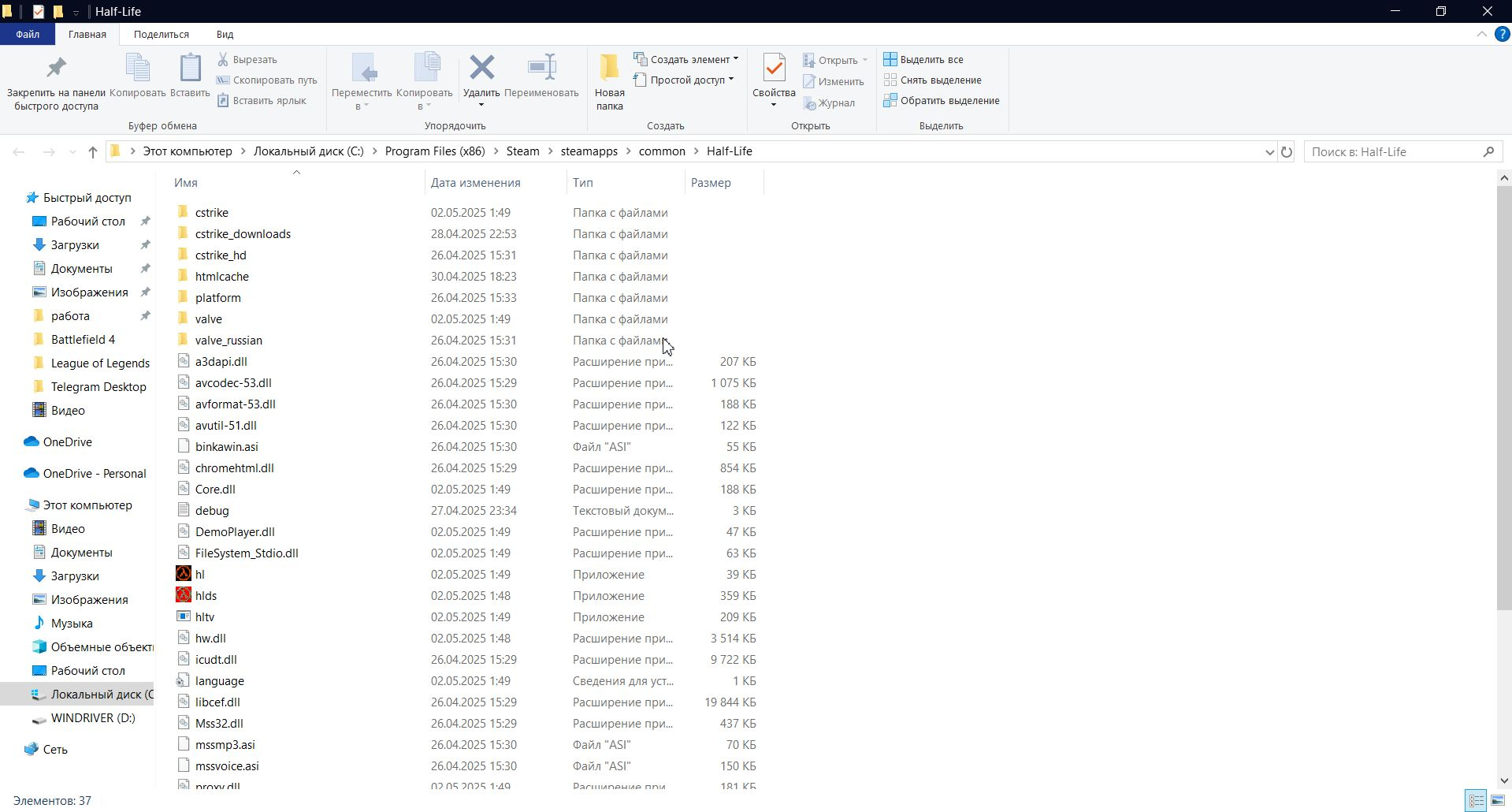Open Properties (Свойства) in the ribbon
Image resolution: width=1512 pixels, height=812 pixels.
[773, 69]
